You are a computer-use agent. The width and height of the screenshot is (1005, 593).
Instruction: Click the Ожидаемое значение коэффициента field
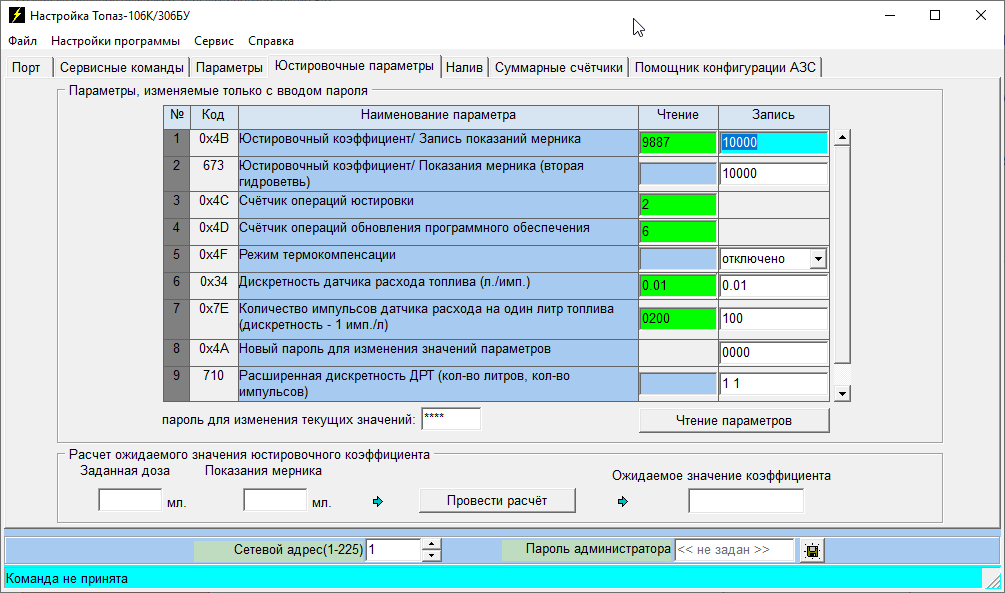746,501
